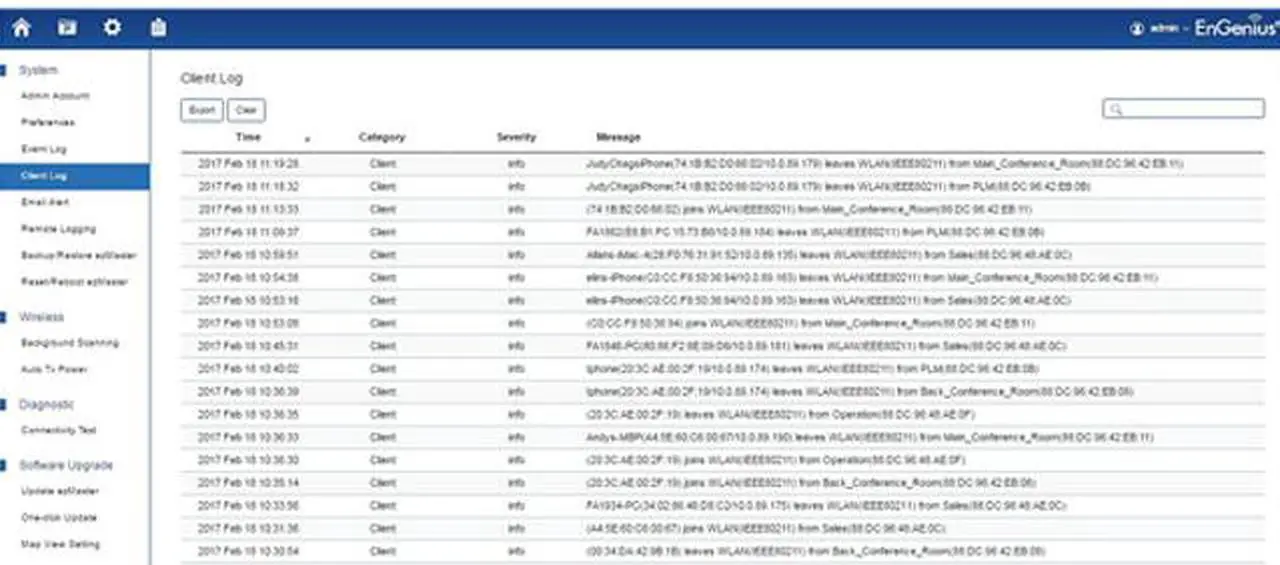Go to the home dashboard icon

(23, 29)
